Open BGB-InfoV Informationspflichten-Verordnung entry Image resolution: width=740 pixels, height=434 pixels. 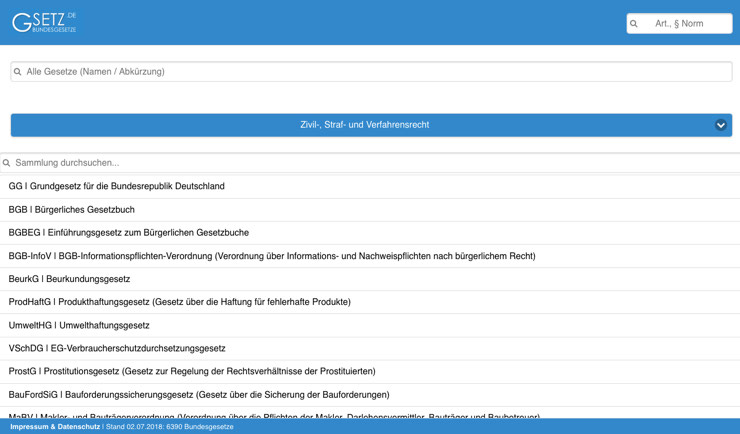point(272,256)
